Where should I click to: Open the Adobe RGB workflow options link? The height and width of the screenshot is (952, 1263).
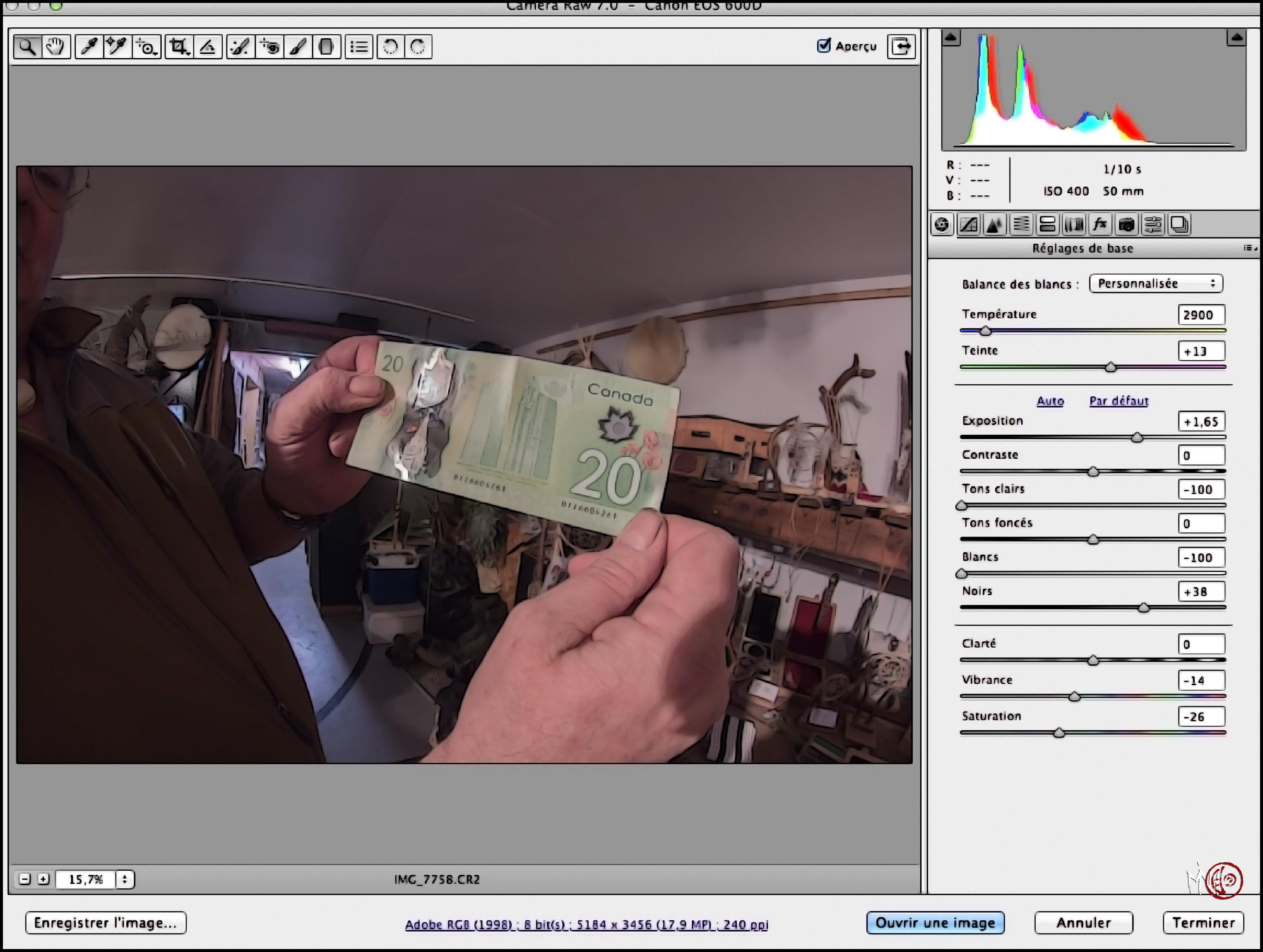(x=586, y=925)
